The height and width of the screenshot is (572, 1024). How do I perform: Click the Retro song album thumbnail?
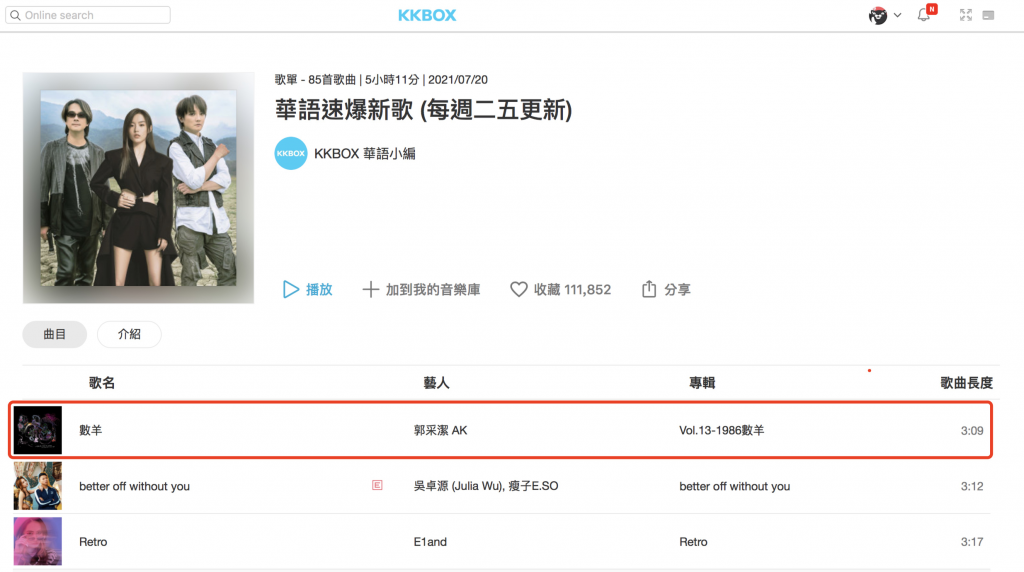38,541
